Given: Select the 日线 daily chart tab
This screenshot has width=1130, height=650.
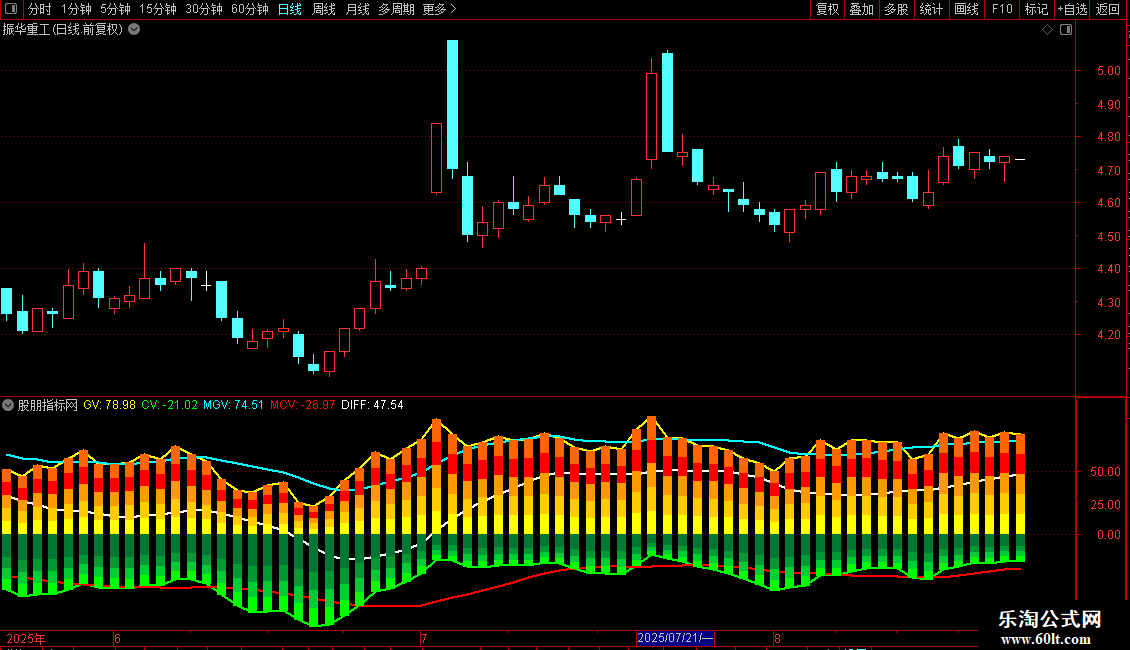Looking at the screenshot, I should (x=290, y=9).
